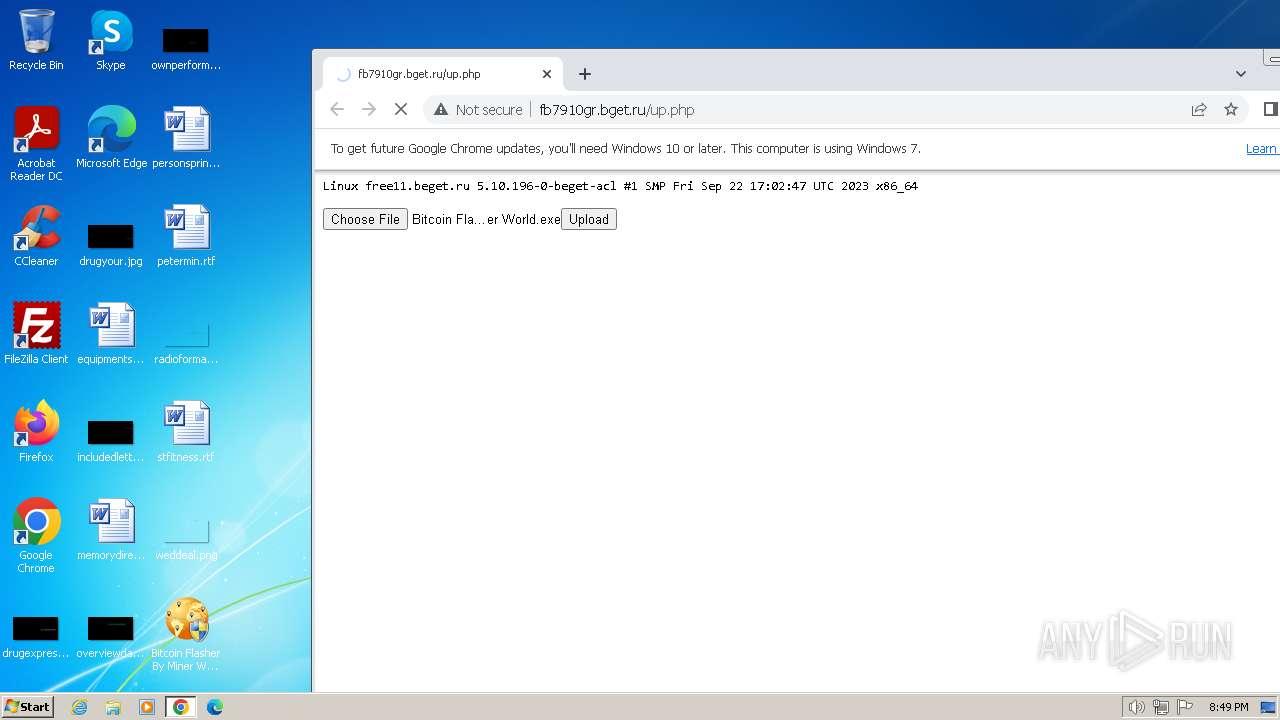Open Acrobat Reader DC shortcut
Image resolution: width=1280 pixels, height=720 pixels.
[x=36, y=143]
